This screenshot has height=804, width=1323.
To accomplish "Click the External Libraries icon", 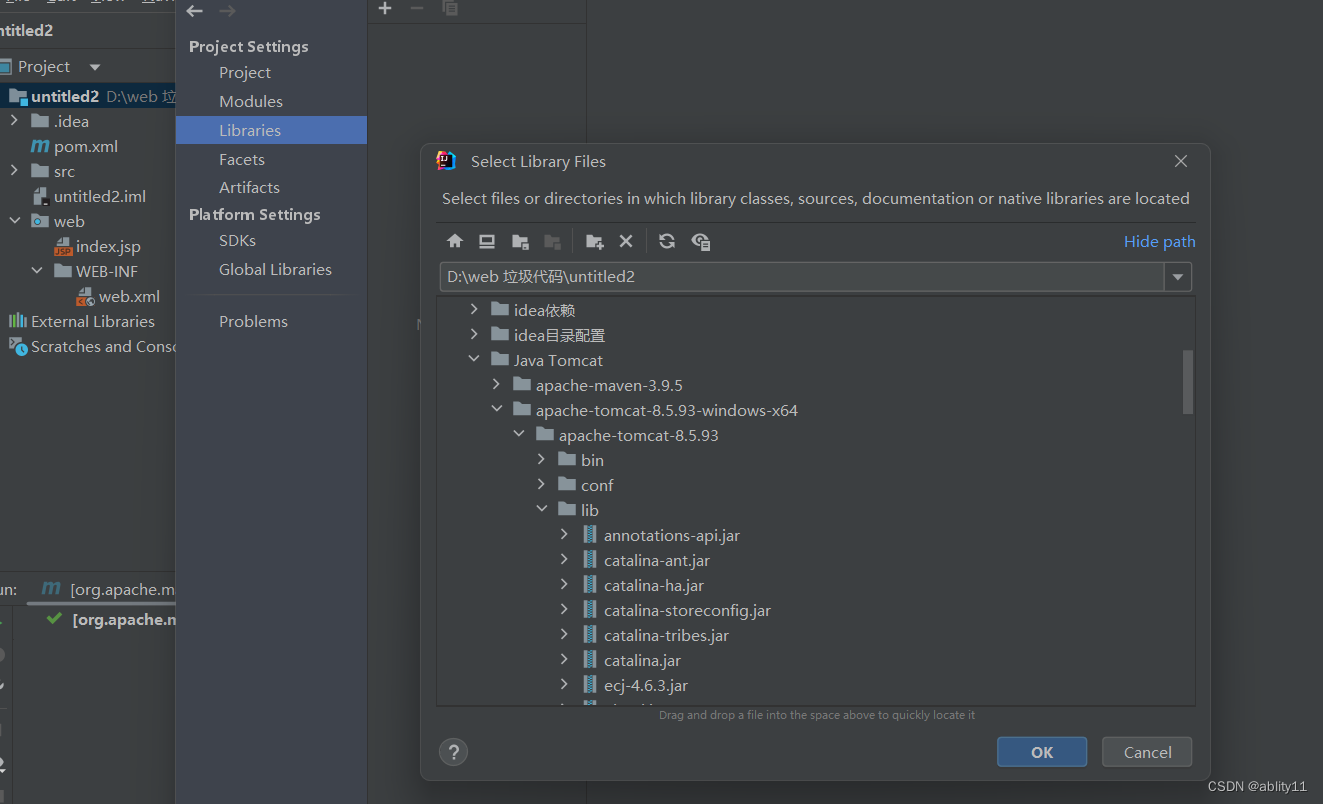I will click(x=18, y=321).
